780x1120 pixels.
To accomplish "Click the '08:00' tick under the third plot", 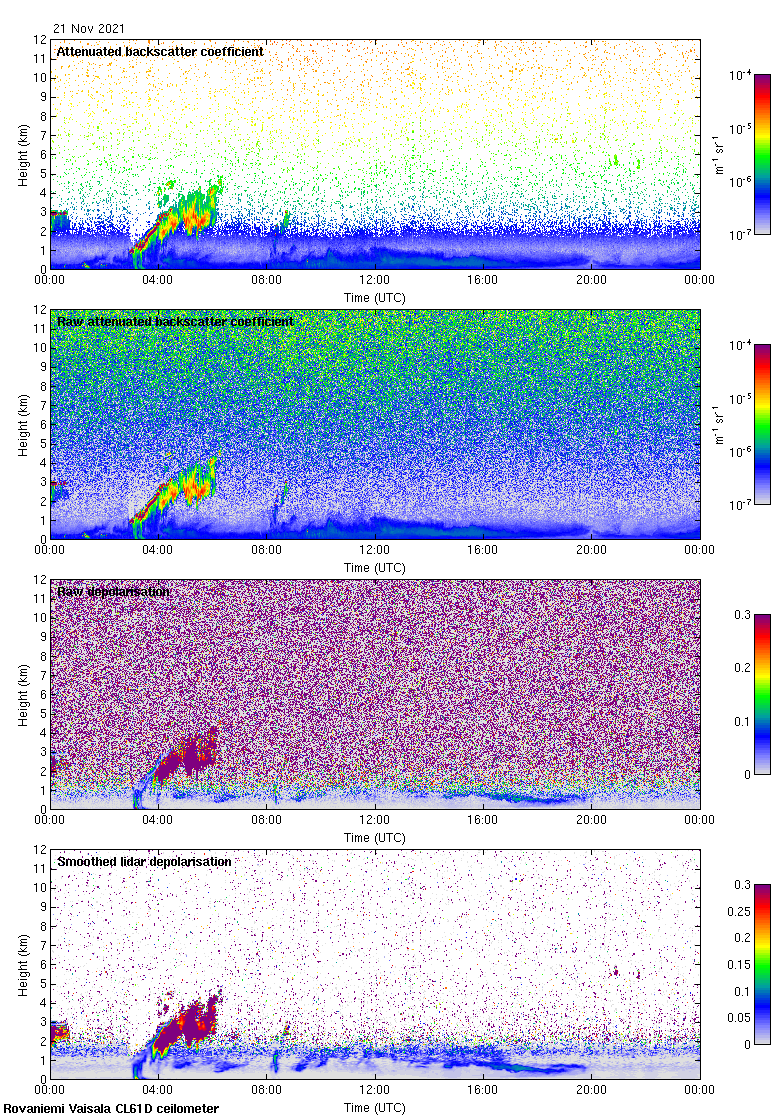I will 266,820.
